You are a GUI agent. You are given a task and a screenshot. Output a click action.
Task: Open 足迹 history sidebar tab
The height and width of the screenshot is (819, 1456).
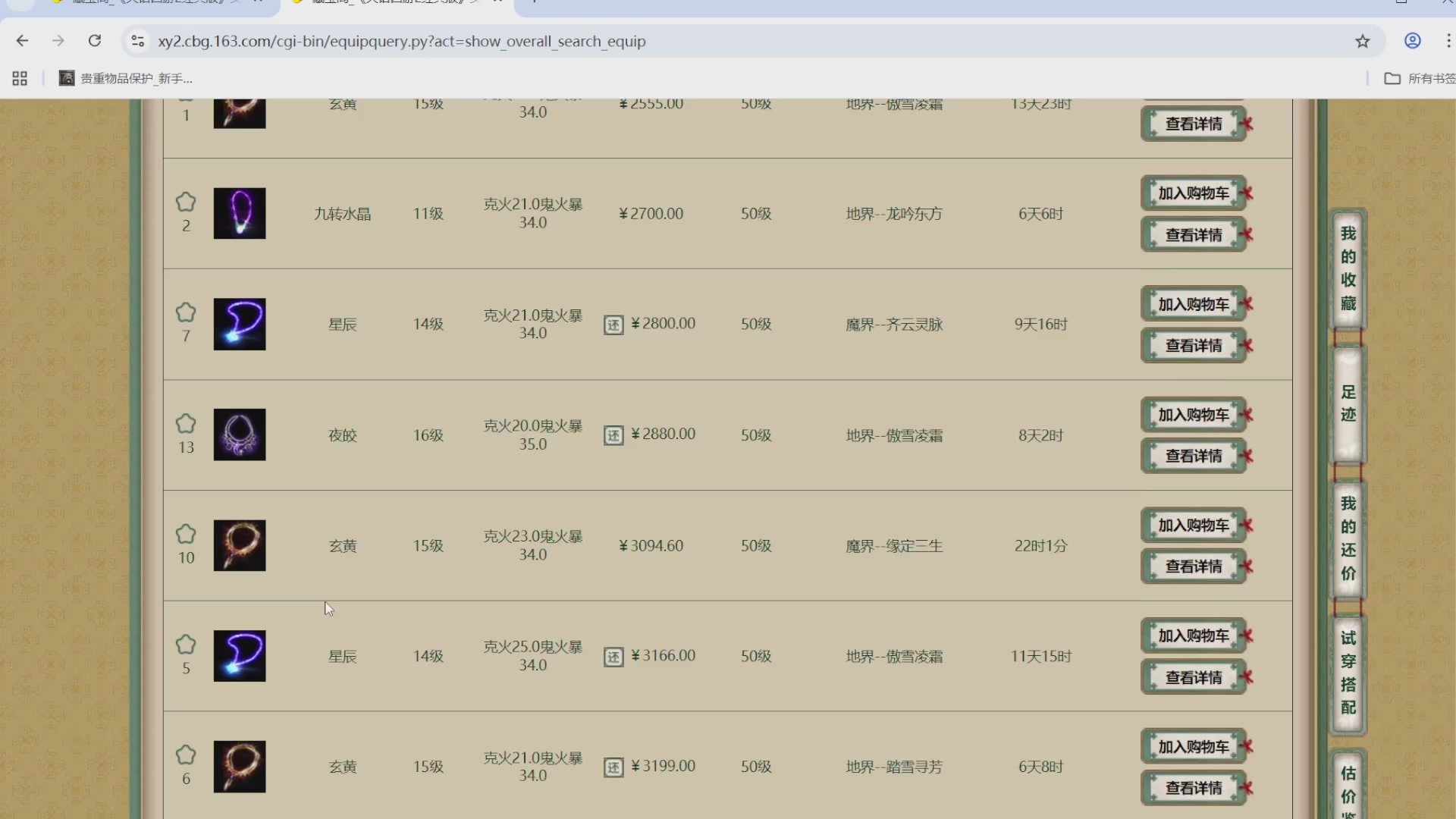pos(1348,403)
